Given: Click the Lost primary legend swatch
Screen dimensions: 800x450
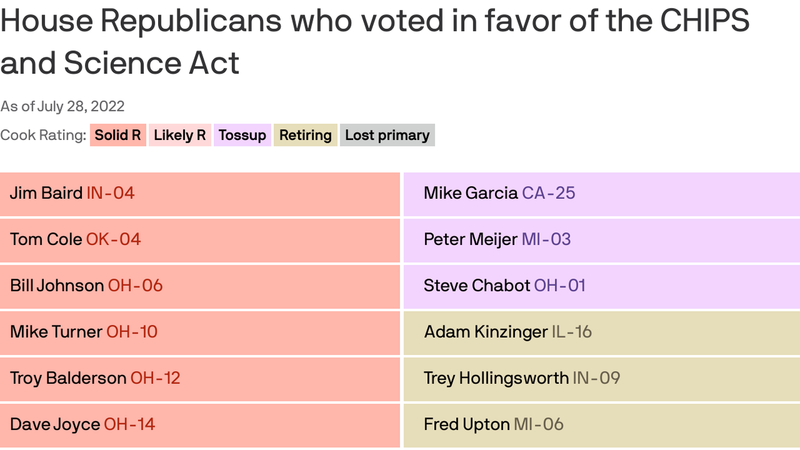Looking at the screenshot, I should pos(387,135).
